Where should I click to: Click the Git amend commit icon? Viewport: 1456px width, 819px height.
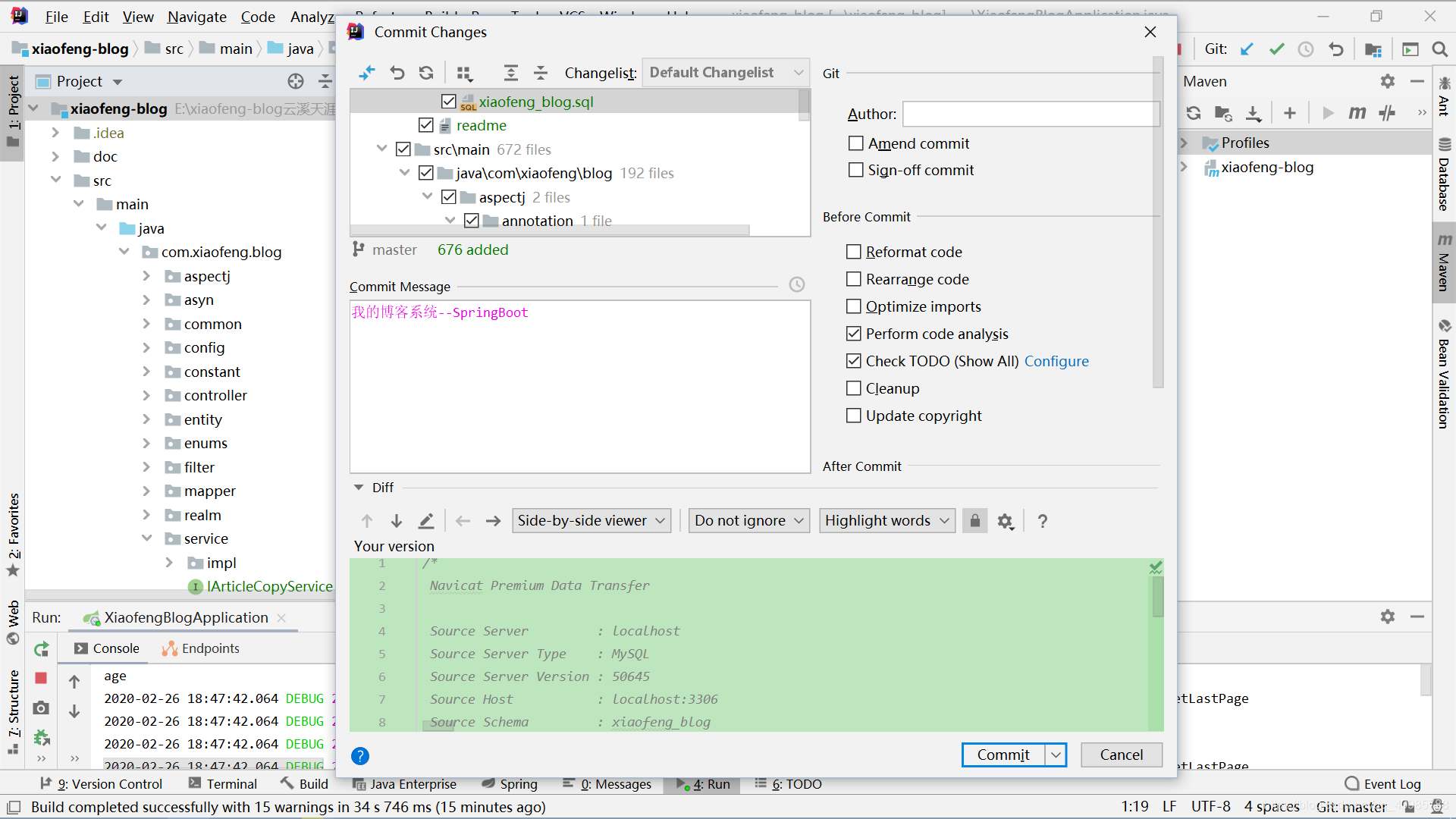point(855,143)
